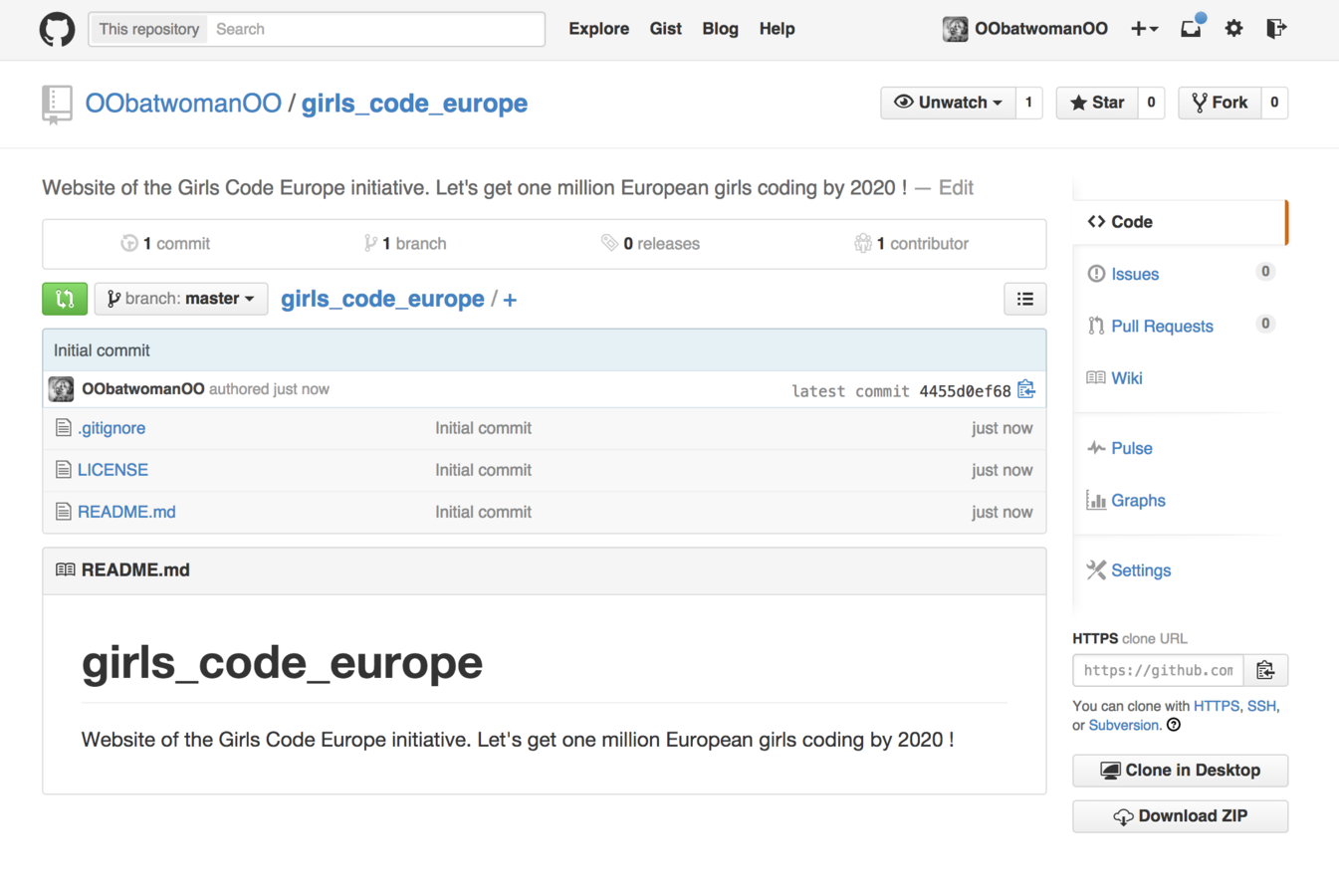Click the plus icon to create new file

pyautogui.click(x=510, y=300)
